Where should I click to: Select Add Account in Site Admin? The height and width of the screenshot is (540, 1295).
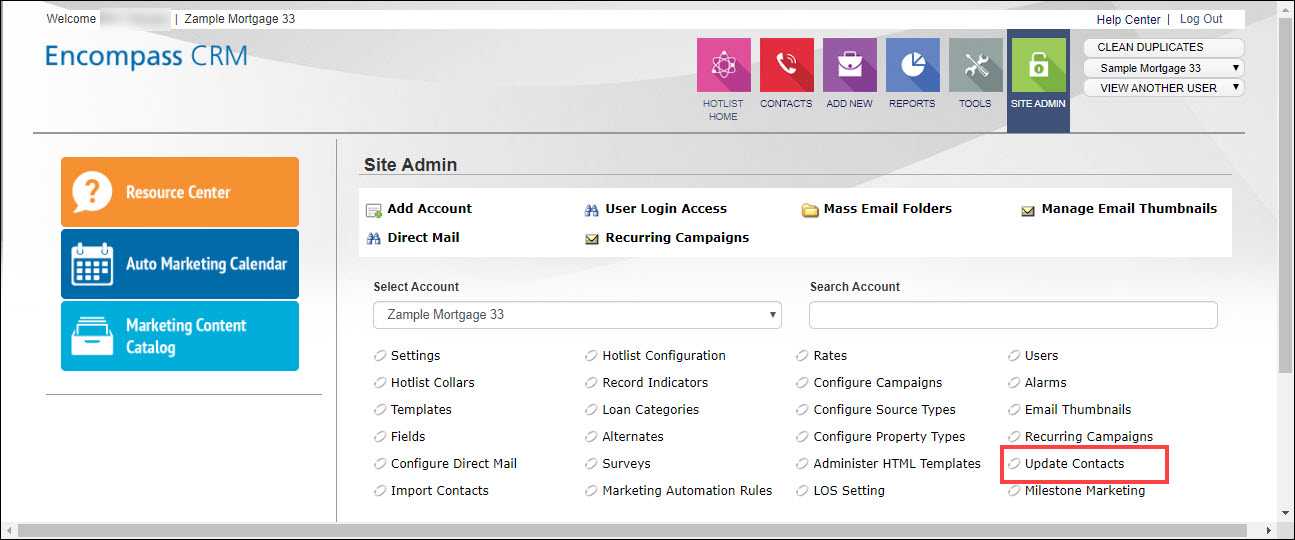tap(429, 209)
